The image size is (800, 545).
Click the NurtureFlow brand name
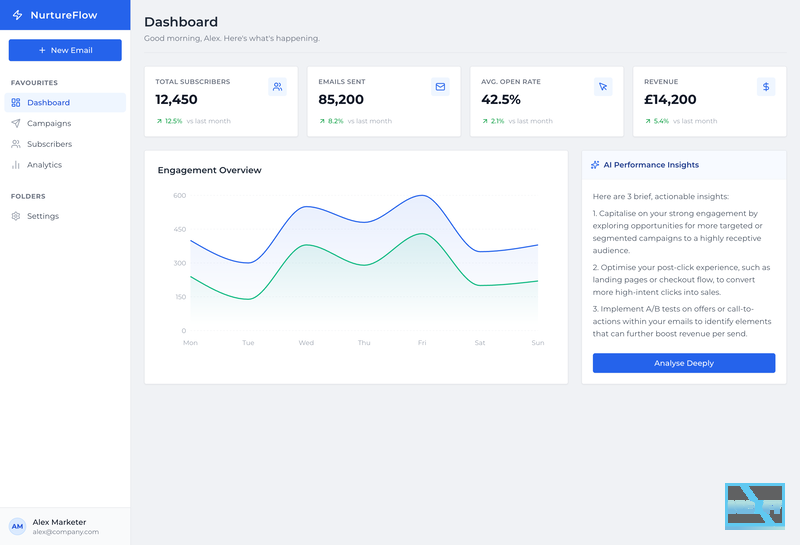(64, 15)
